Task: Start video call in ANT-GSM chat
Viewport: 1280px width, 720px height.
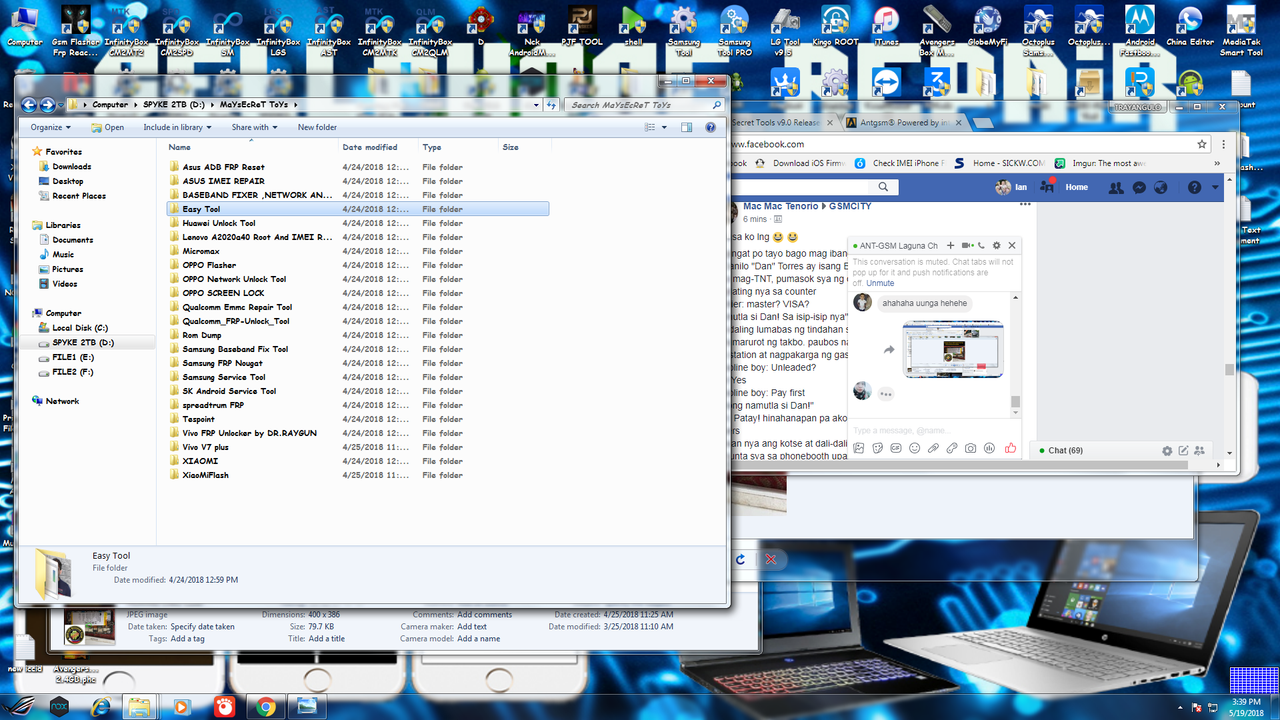Action: (x=967, y=245)
